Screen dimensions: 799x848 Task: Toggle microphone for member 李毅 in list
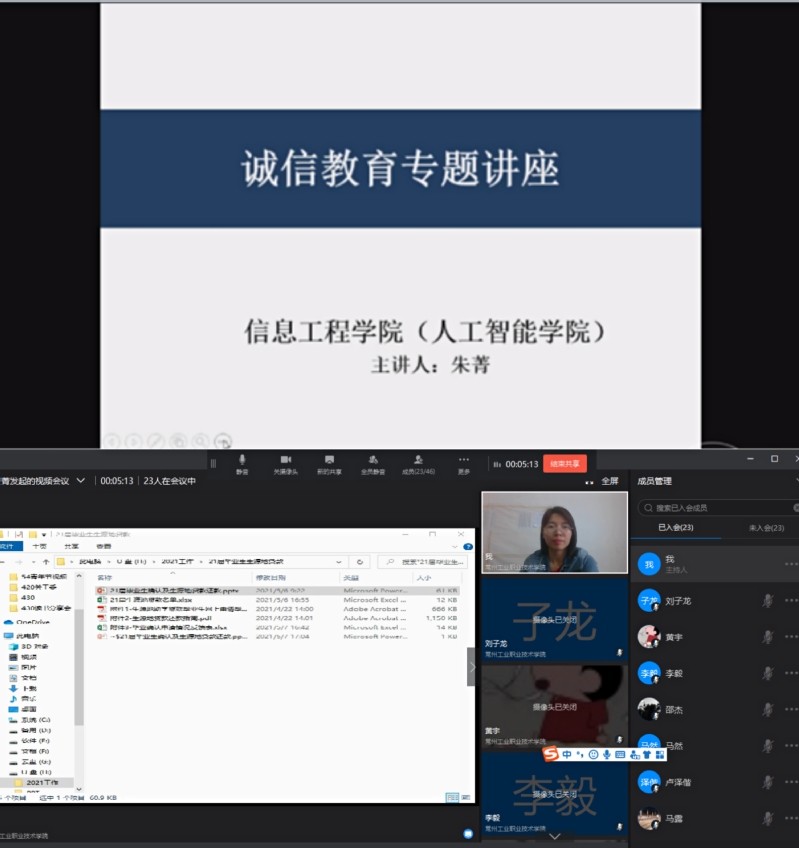coord(767,673)
